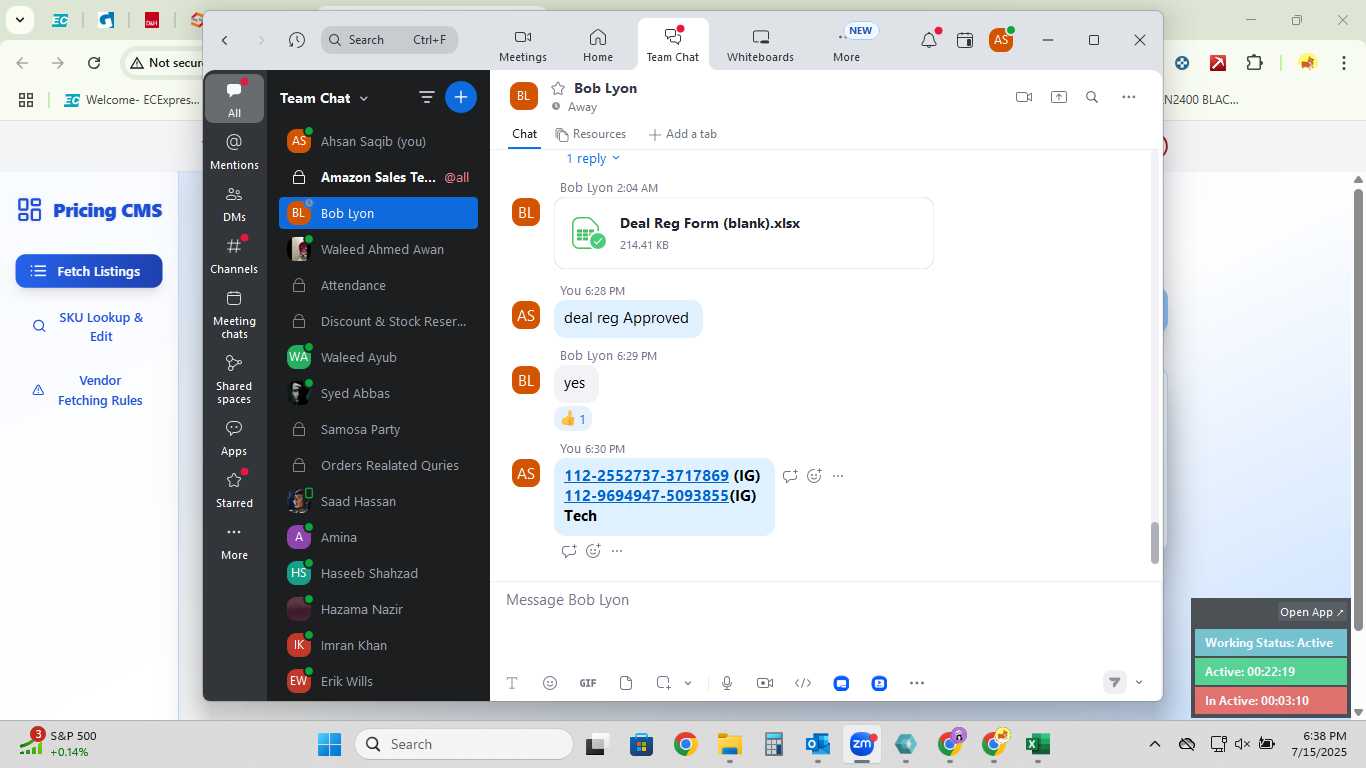
Task: Open SKU Lookup & Edit in Pricing CMS
Action: coord(89,327)
